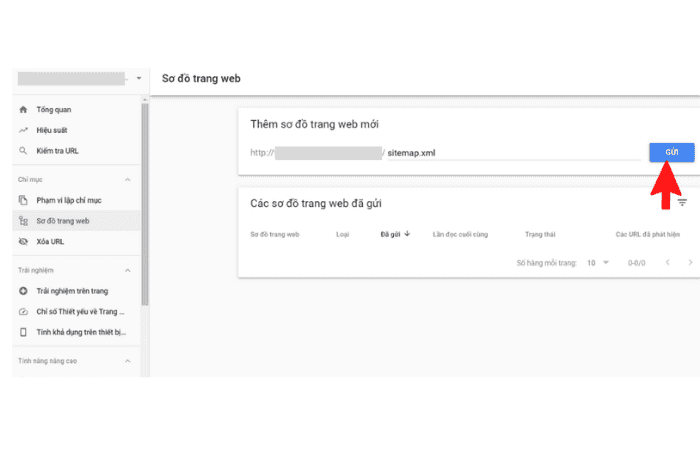Viewport: 700px width, 450px height.
Task: Click the sidebar vertical scrollbar
Action: [x=145, y=204]
